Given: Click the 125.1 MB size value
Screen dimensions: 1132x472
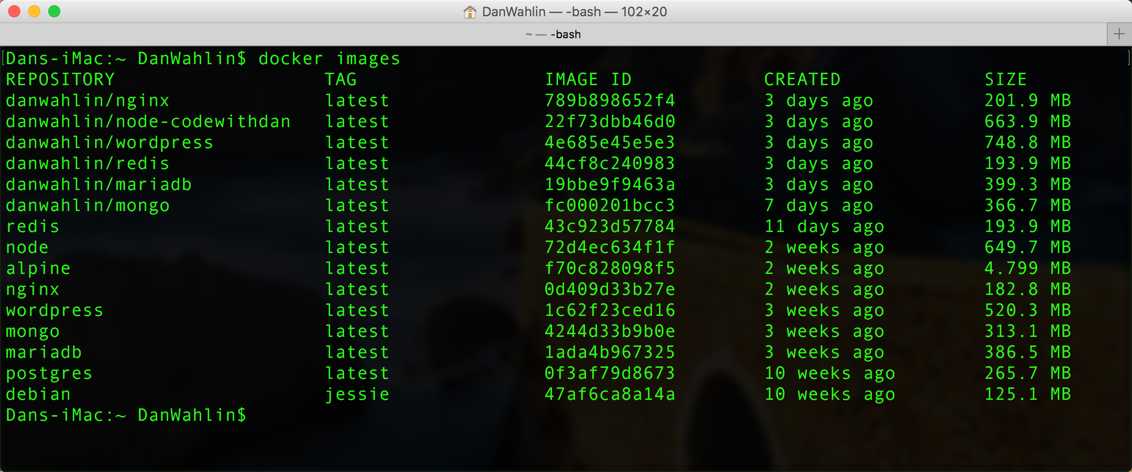Looking at the screenshot, I should (x=1028, y=395).
